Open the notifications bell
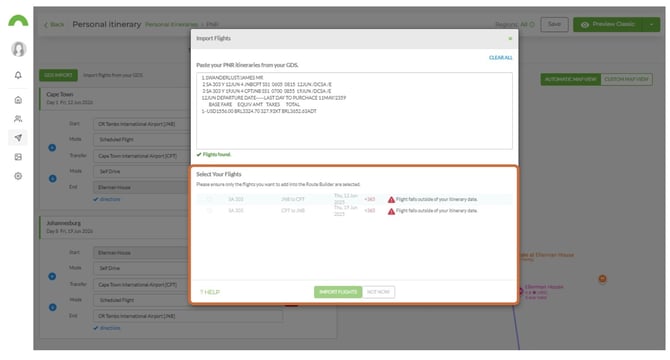Screen dimensions: 670x360 (x=18, y=75)
